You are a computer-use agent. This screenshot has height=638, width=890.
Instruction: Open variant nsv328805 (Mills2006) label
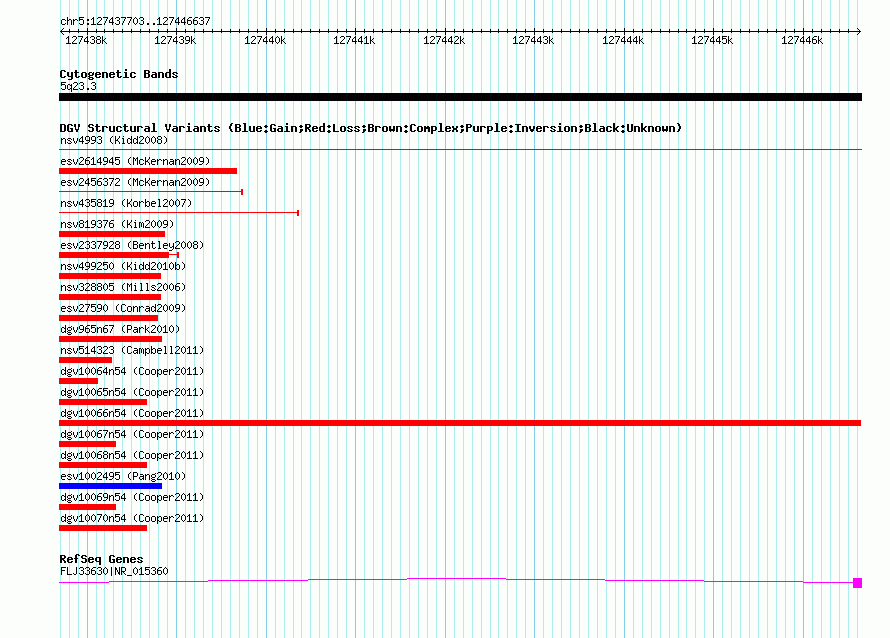pos(123,287)
